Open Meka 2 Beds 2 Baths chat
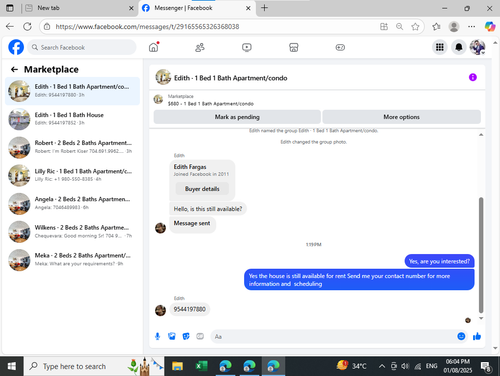 pyautogui.click(x=73, y=260)
